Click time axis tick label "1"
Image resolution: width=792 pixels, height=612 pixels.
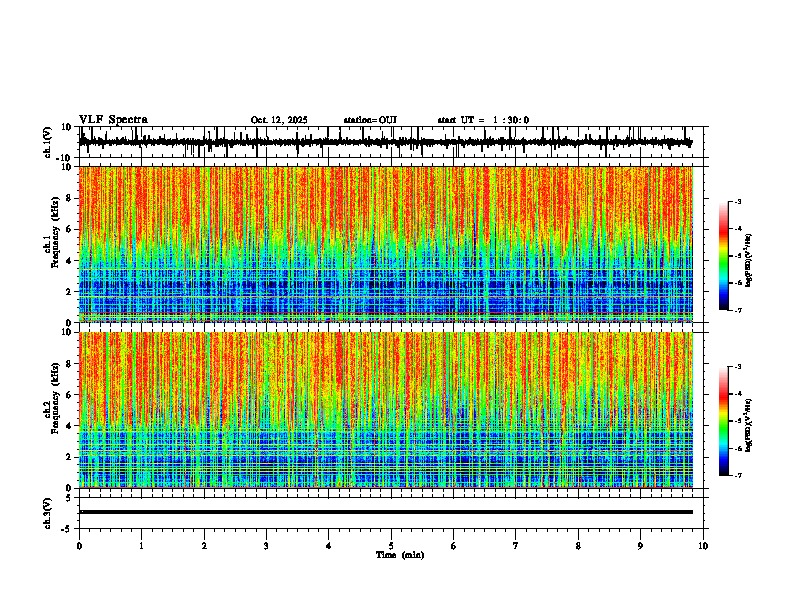click(141, 546)
